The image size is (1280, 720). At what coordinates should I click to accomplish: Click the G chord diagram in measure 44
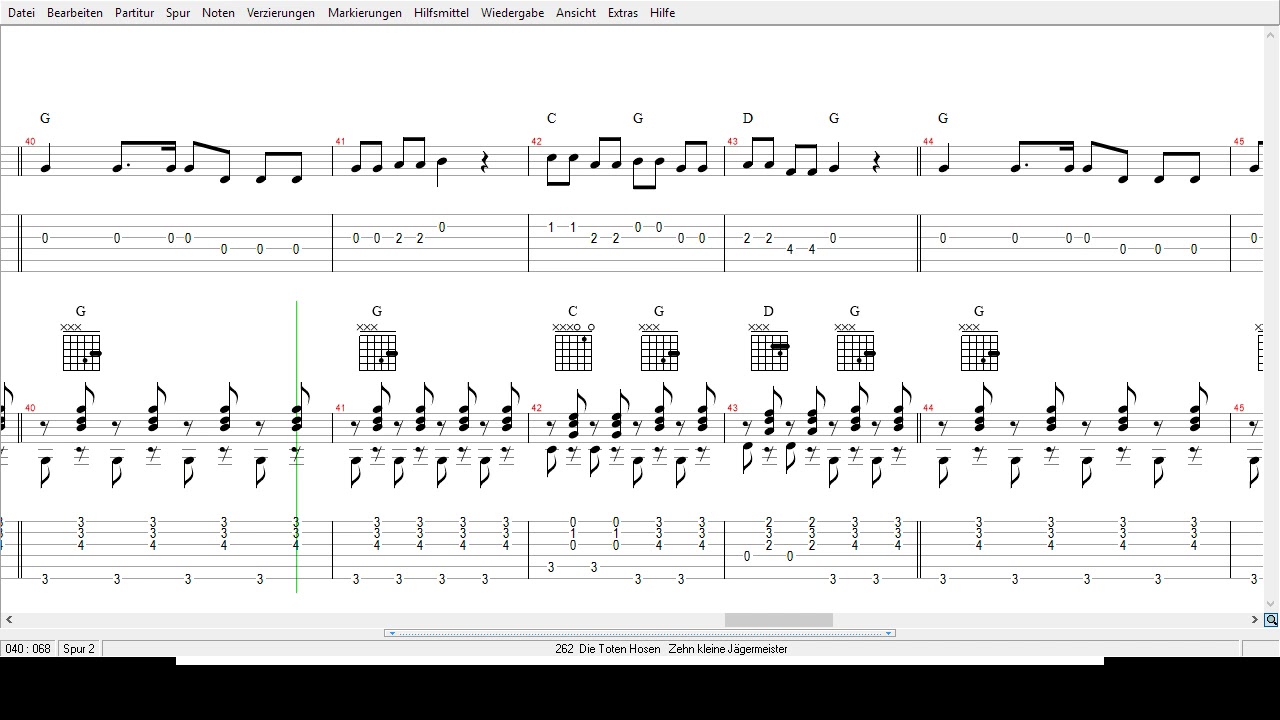point(979,348)
